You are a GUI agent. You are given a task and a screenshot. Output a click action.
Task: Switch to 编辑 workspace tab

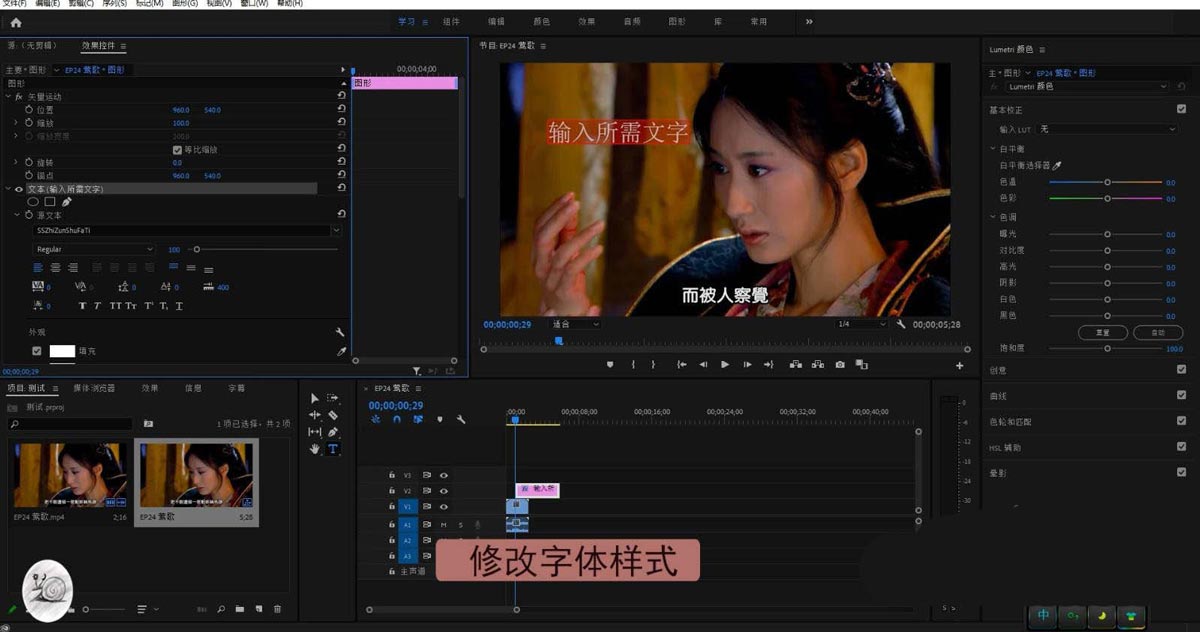[496, 21]
